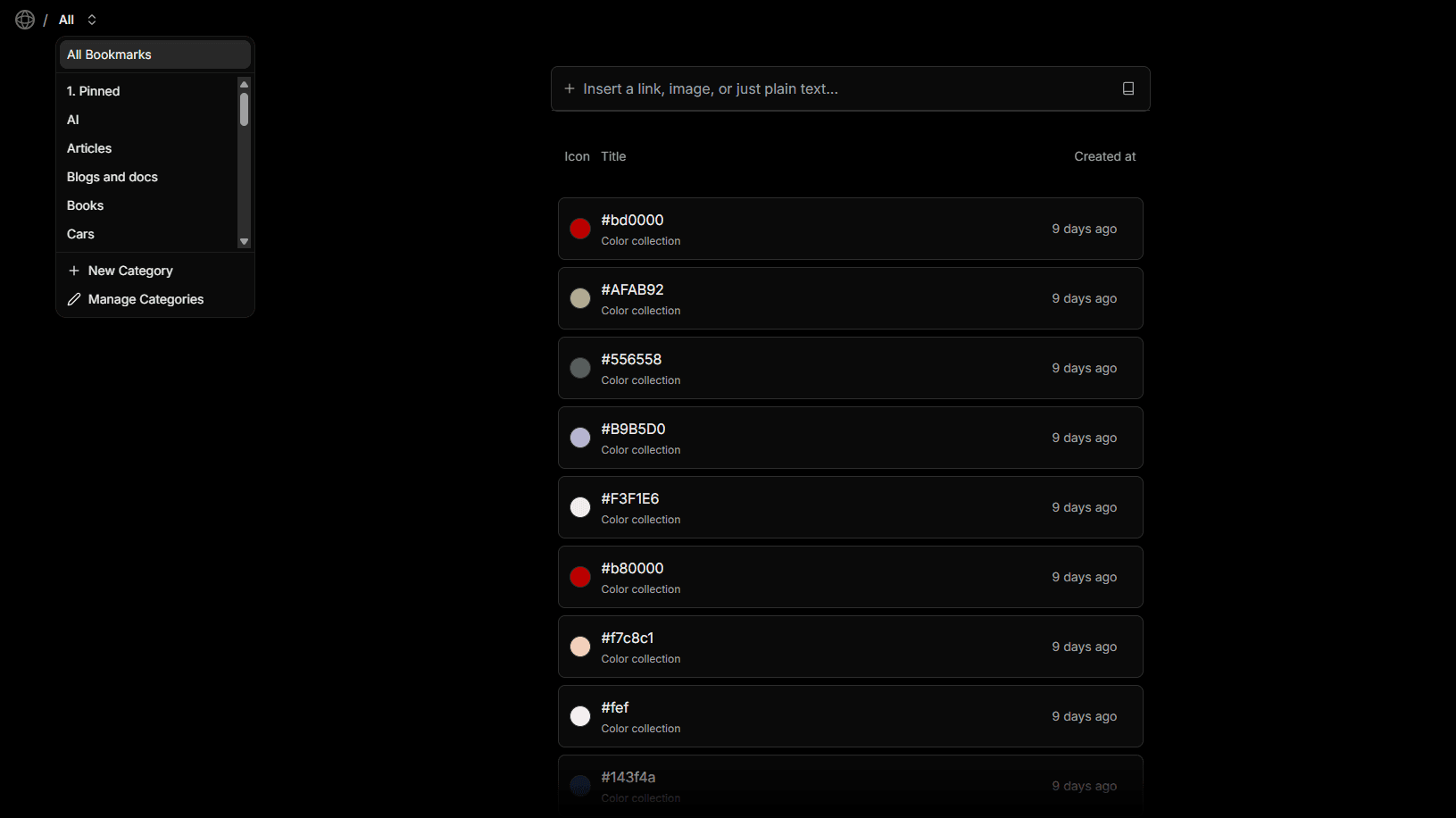The height and width of the screenshot is (818, 1456).
Task: Click the #B9B5D0 lavender color swatch
Action: pyautogui.click(x=580, y=438)
